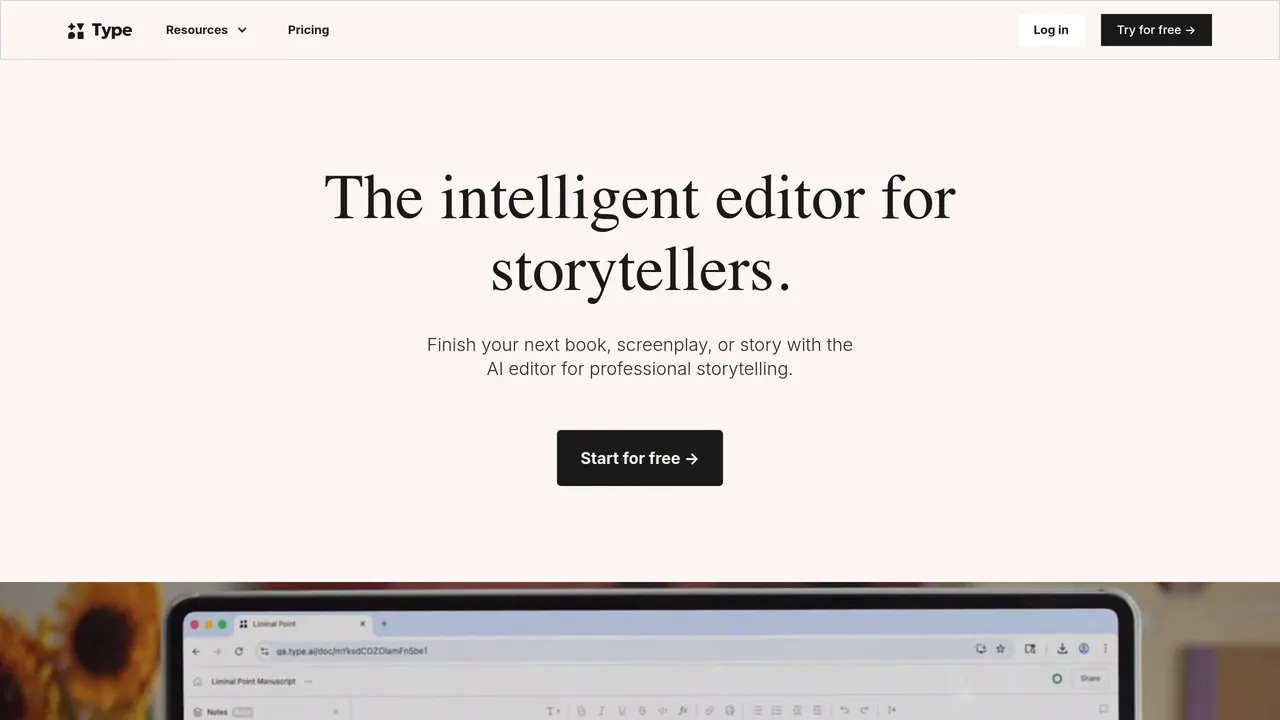1280x720 pixels.
Task: Open the browser profile icon in demo
Action: point(1084,649)
